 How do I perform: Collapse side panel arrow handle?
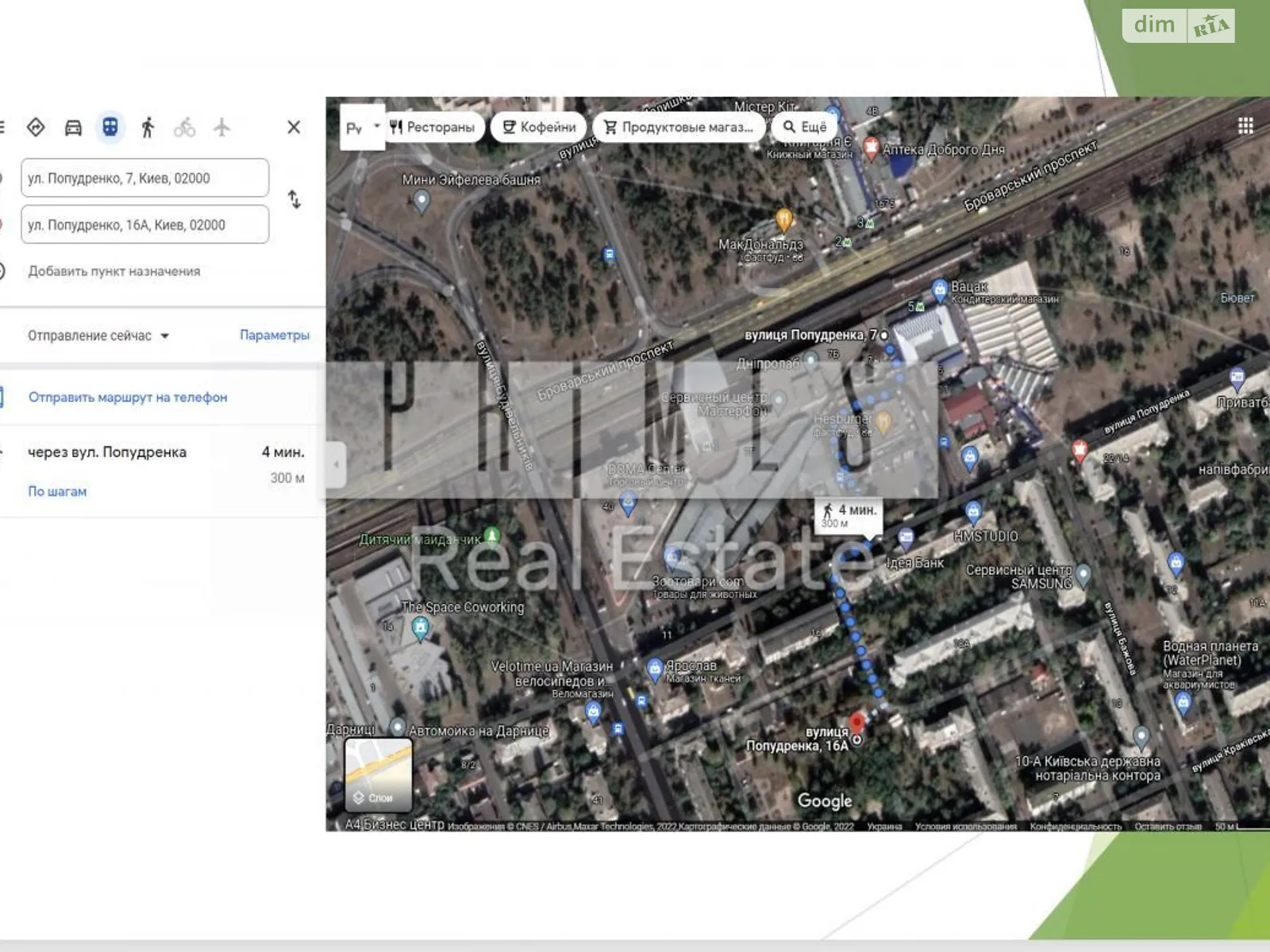337,464
